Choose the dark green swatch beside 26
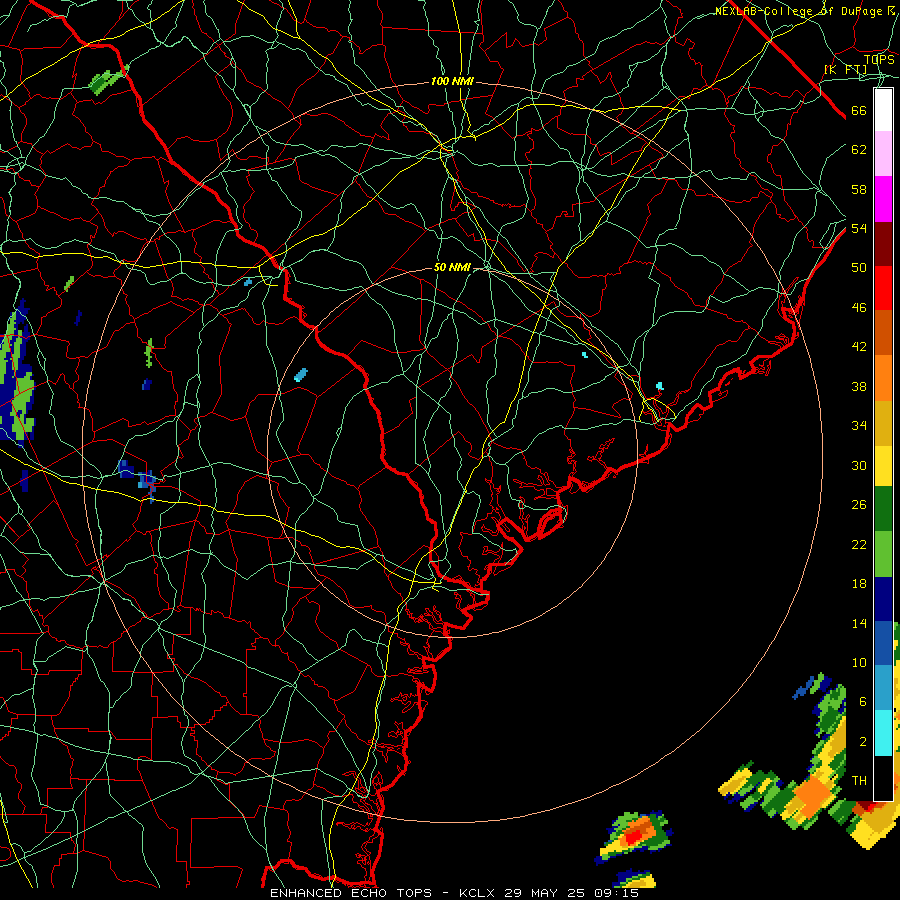Screen dimensions: 900x900 click(x=883, y=509)
